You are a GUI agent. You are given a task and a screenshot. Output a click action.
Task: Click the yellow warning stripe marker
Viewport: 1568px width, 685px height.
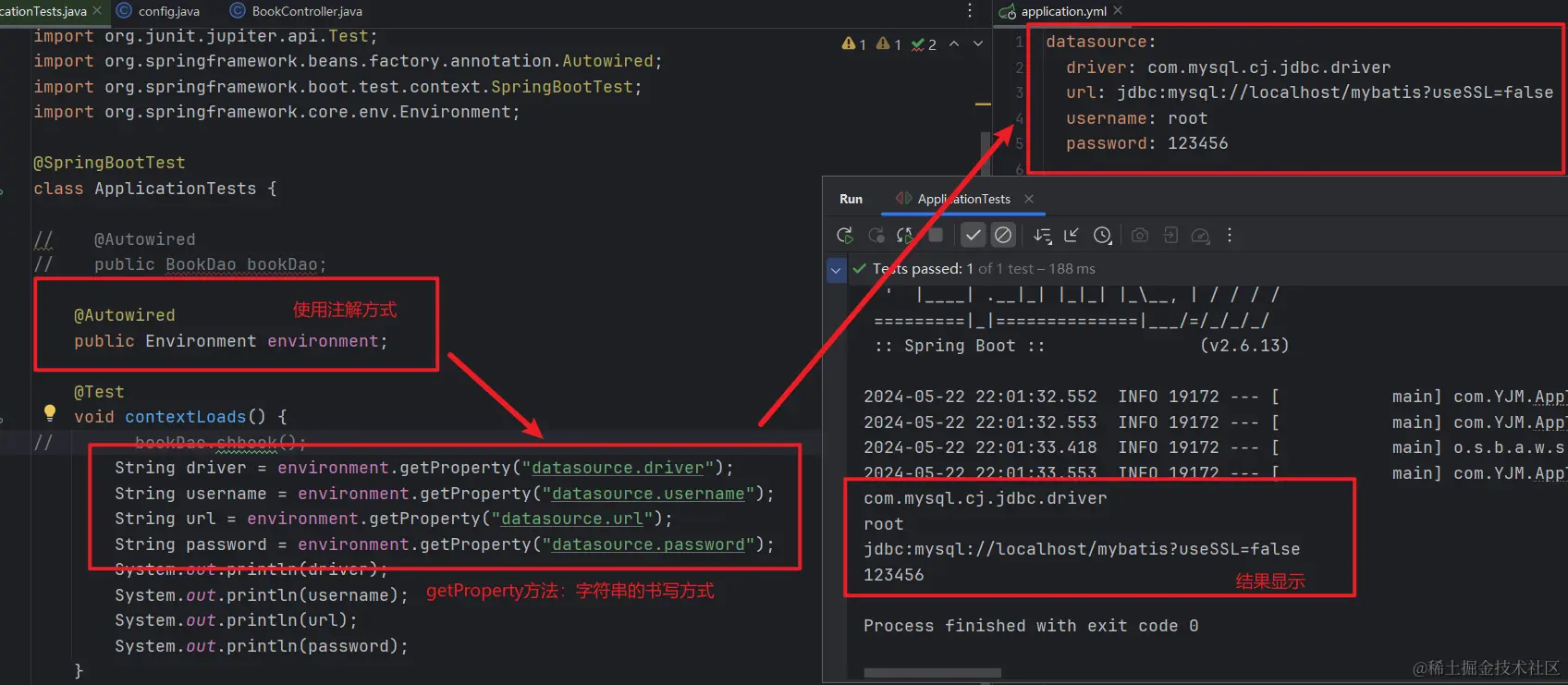coord(983,104)
